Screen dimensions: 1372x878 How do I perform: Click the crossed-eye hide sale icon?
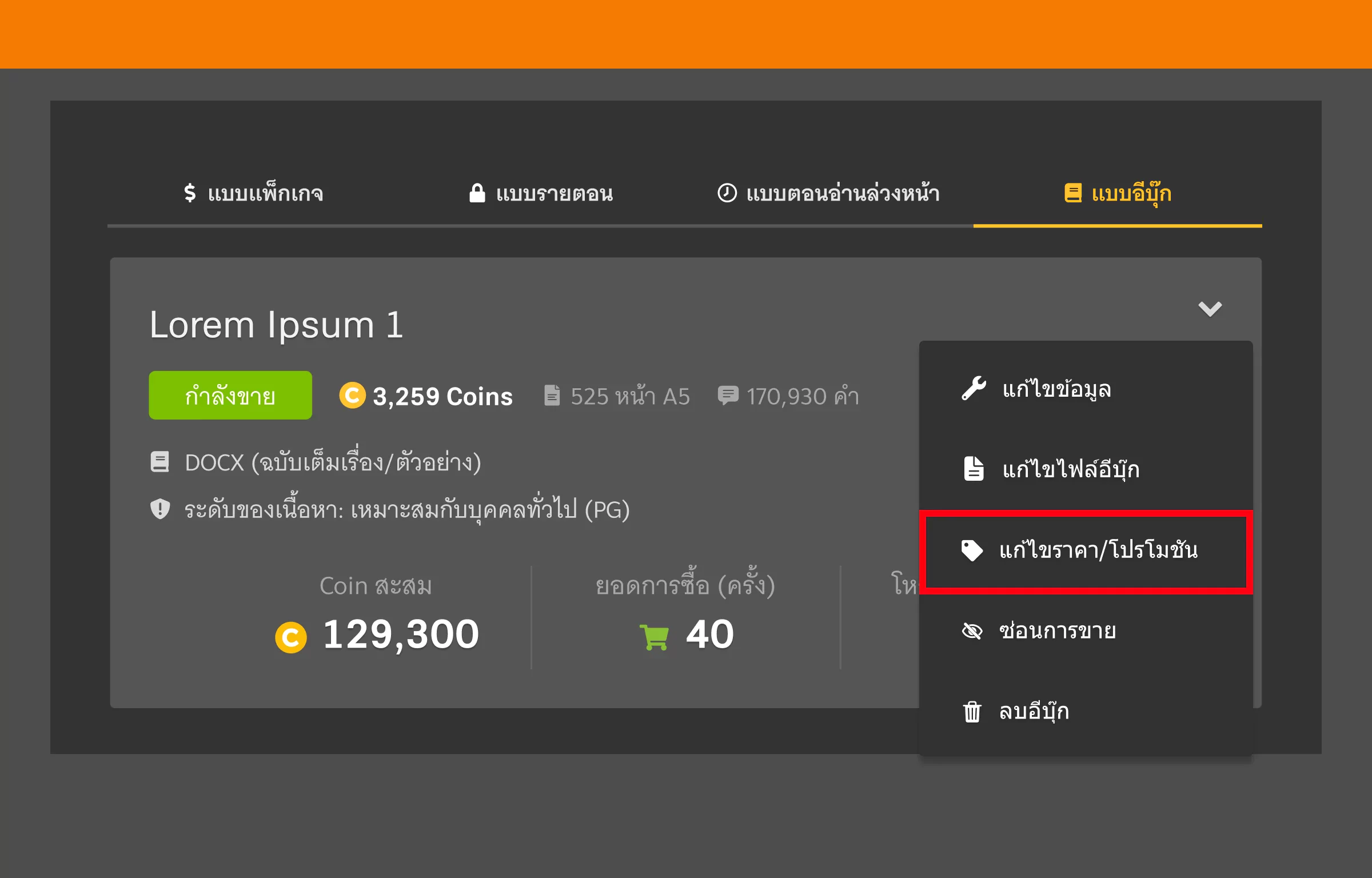tap(972, 631)
